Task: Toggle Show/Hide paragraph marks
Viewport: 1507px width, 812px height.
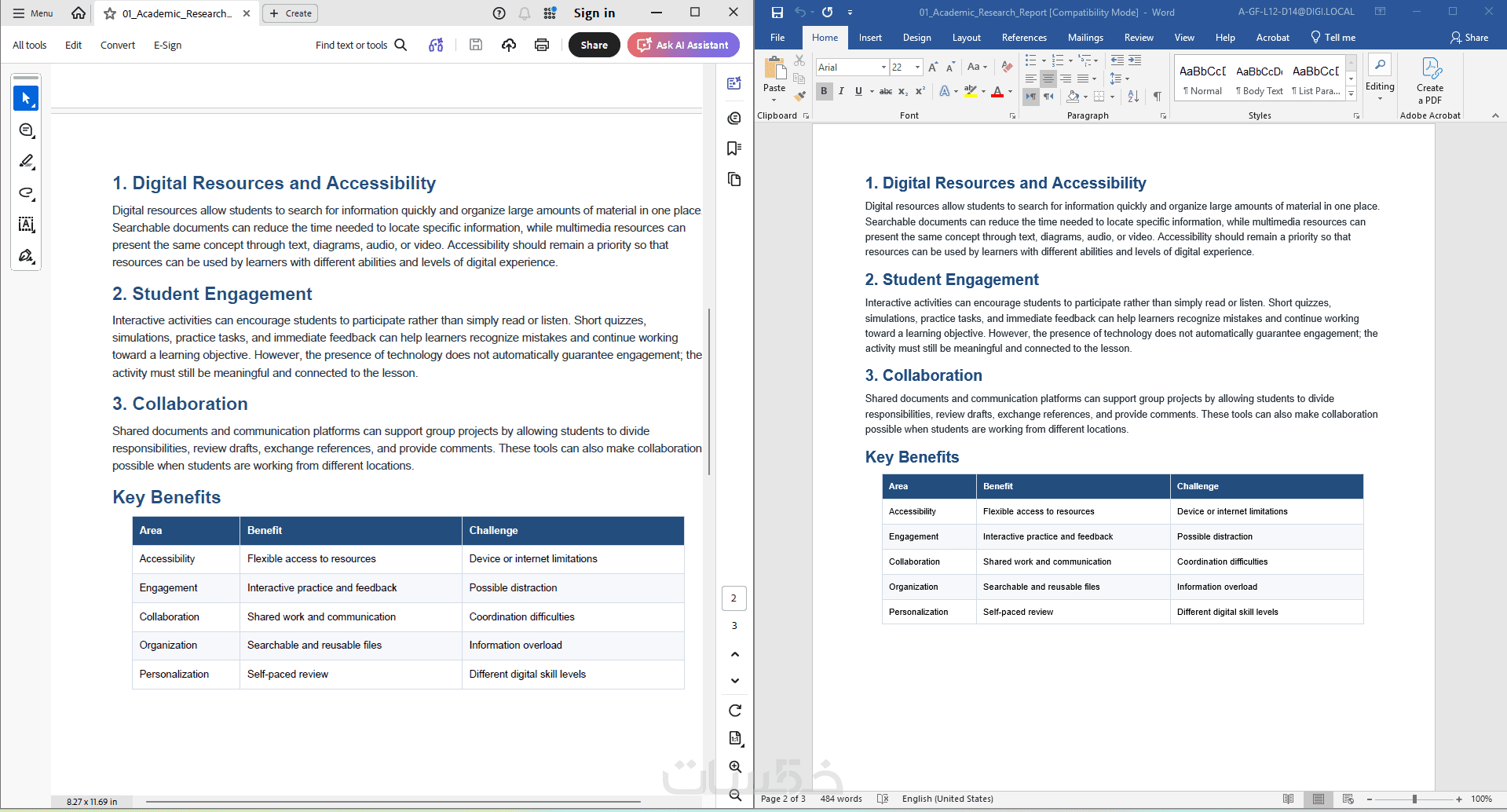Action: tap(1157, 96)
